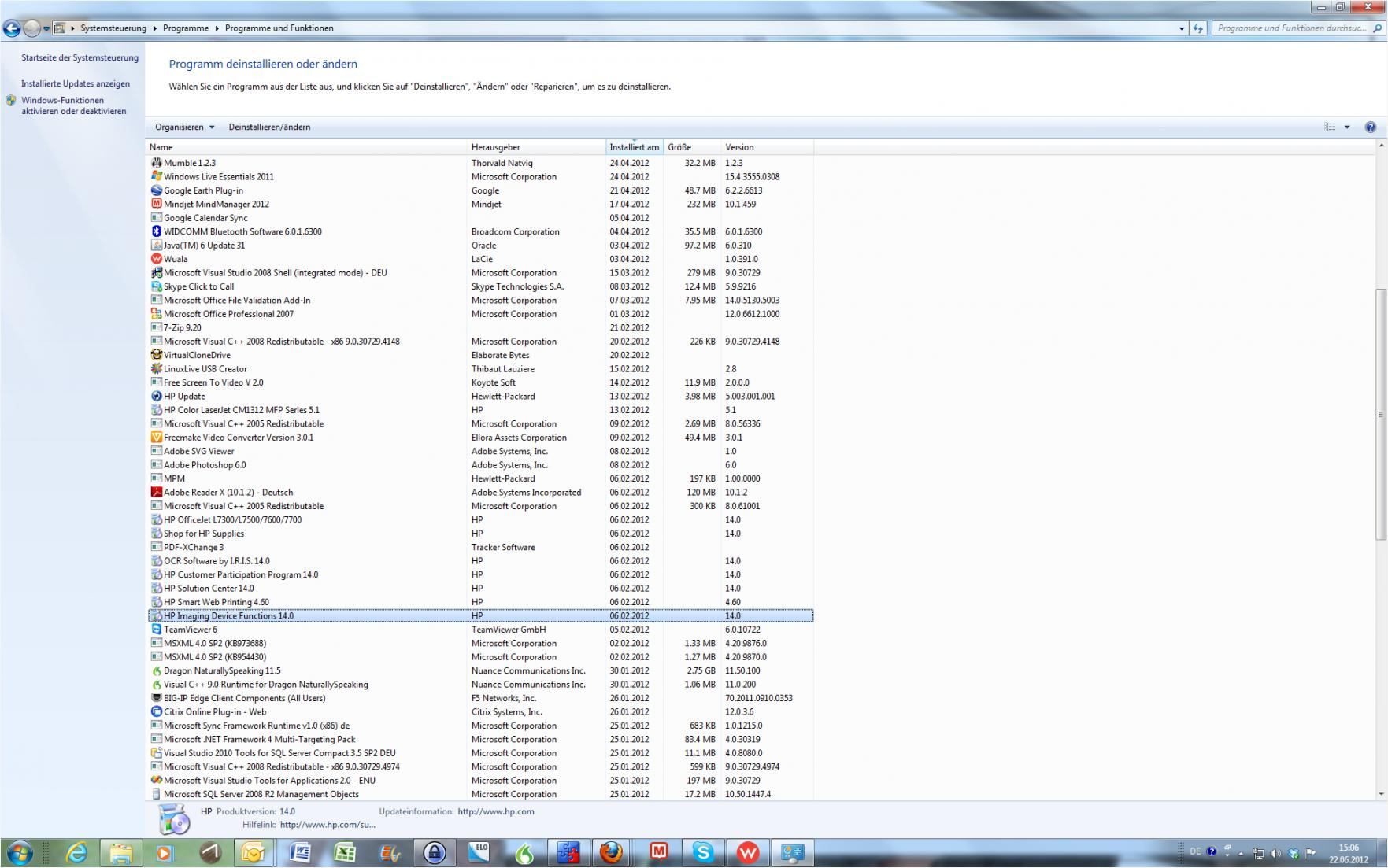1388x868 pixels.
Task: Click the HP Update icon
Action: pos(156,396)
